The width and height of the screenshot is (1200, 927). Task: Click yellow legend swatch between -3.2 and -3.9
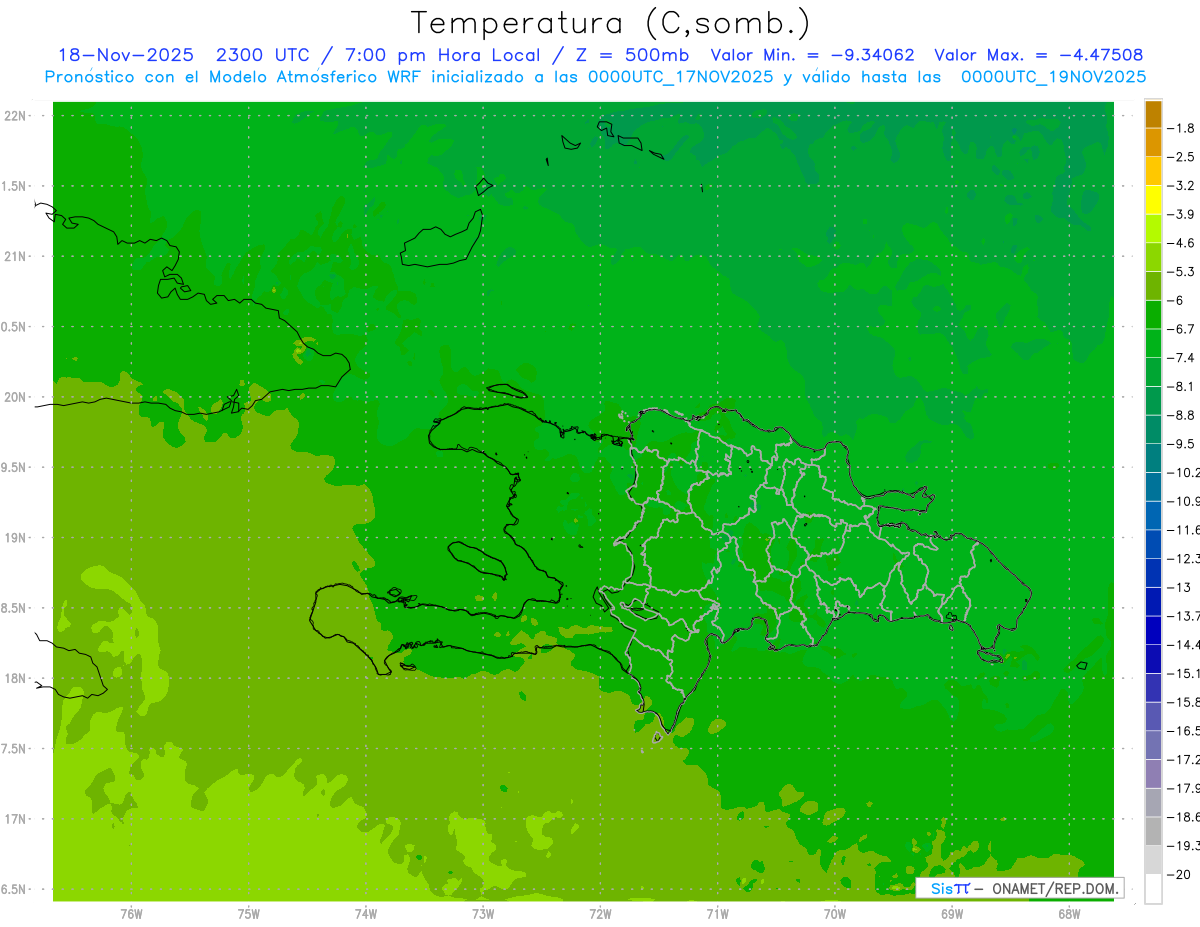1153,200
